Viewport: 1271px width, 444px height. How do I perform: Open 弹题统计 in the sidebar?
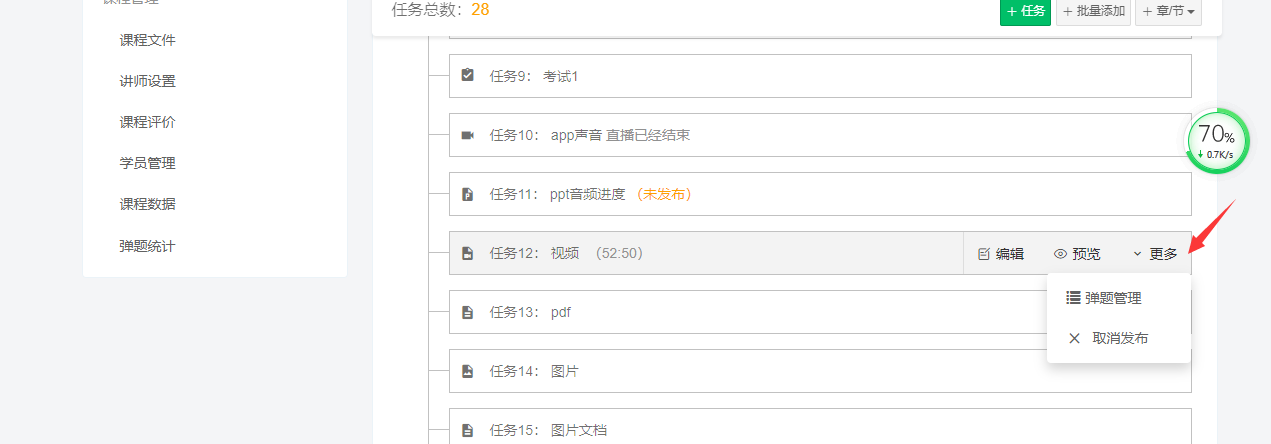pyautogui.click(x=148, y=245)
